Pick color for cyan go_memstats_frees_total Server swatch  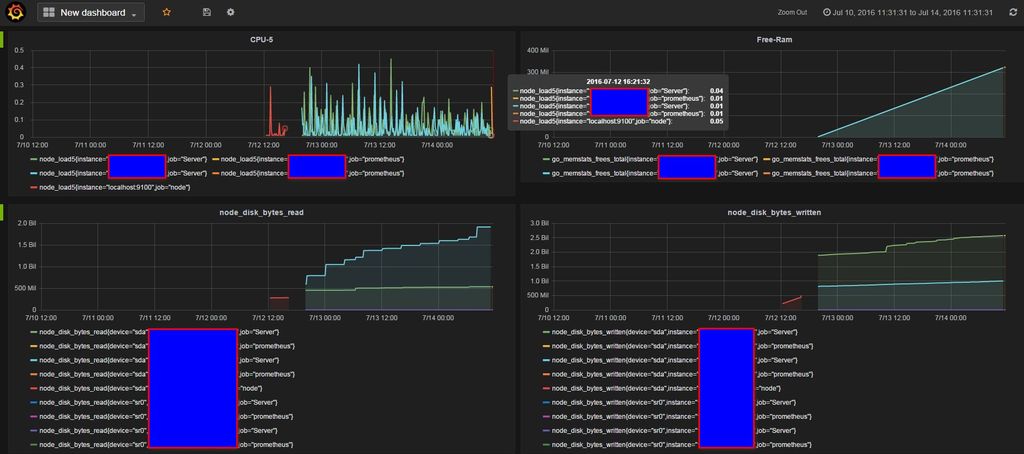(x=547, y=173)
